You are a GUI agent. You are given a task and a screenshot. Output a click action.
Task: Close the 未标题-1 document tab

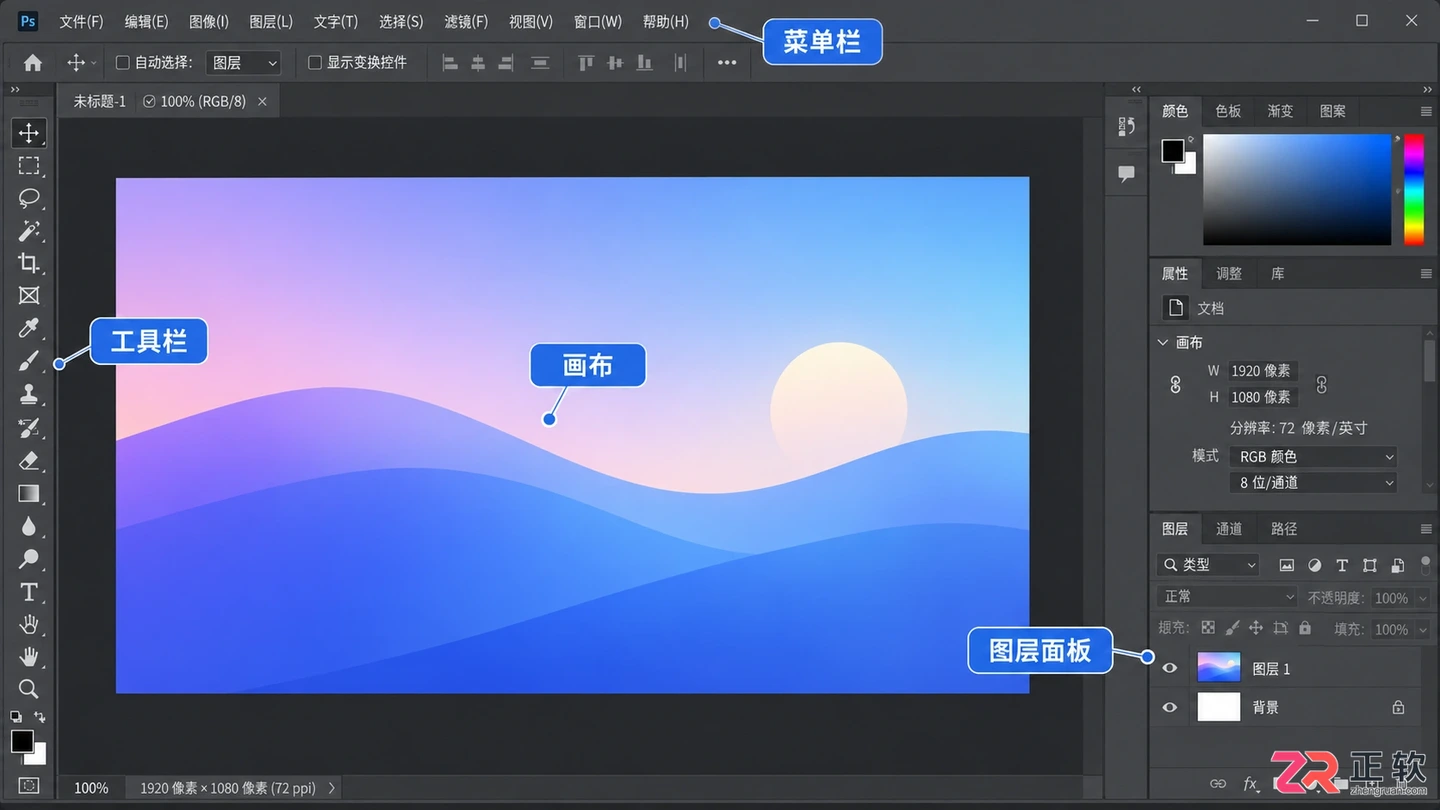point(262,101)
